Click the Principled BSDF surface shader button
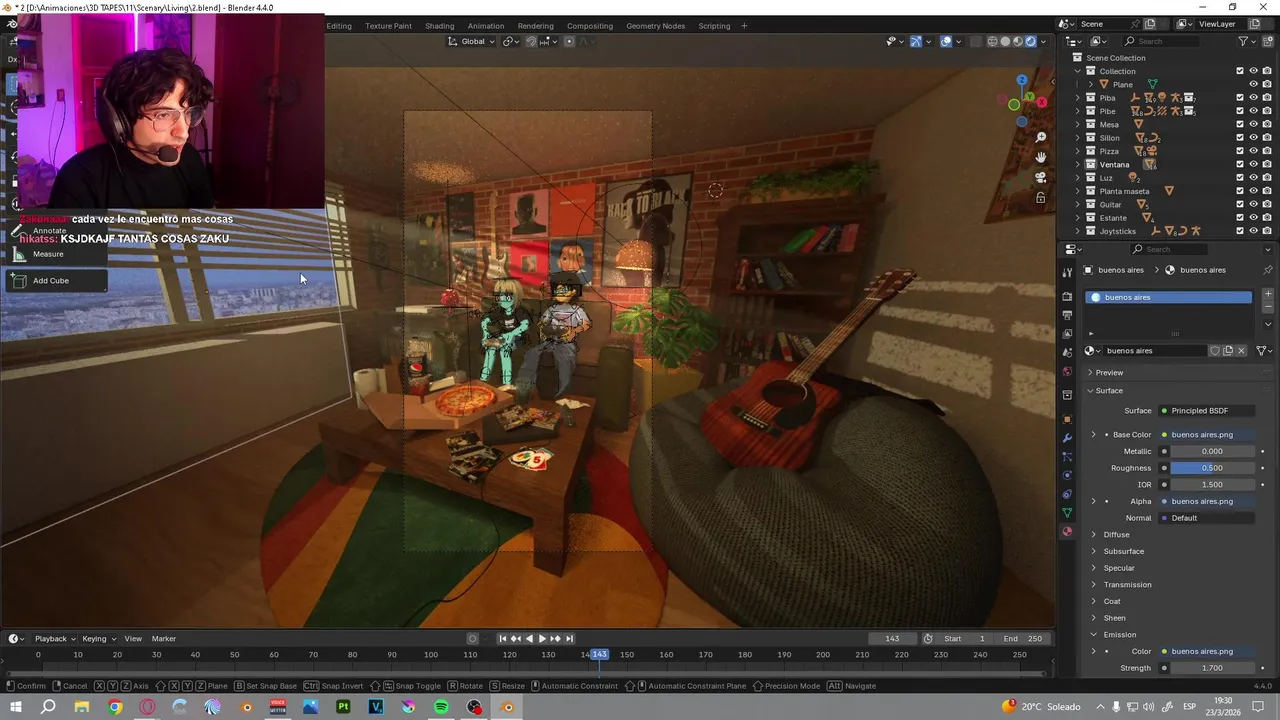1280x720 pixels. pyautogui.click(x=1207, y=411)
